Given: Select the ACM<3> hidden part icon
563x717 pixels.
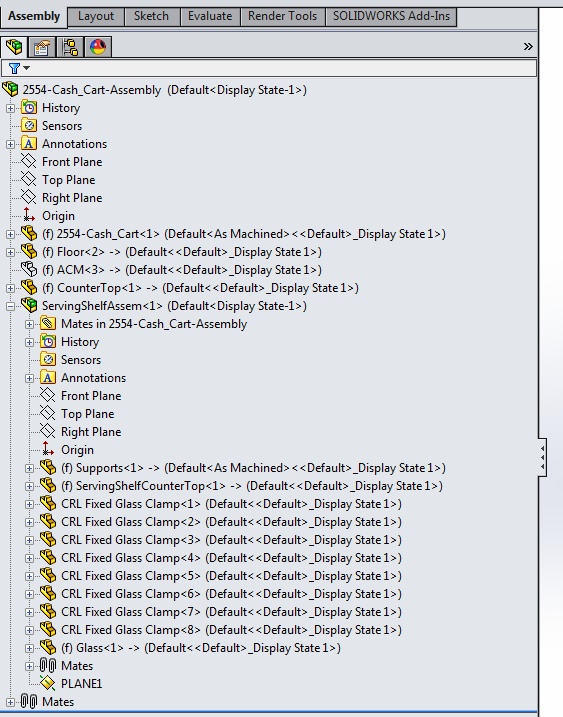Looking at the screenshot, I should [x=29, y=269].
